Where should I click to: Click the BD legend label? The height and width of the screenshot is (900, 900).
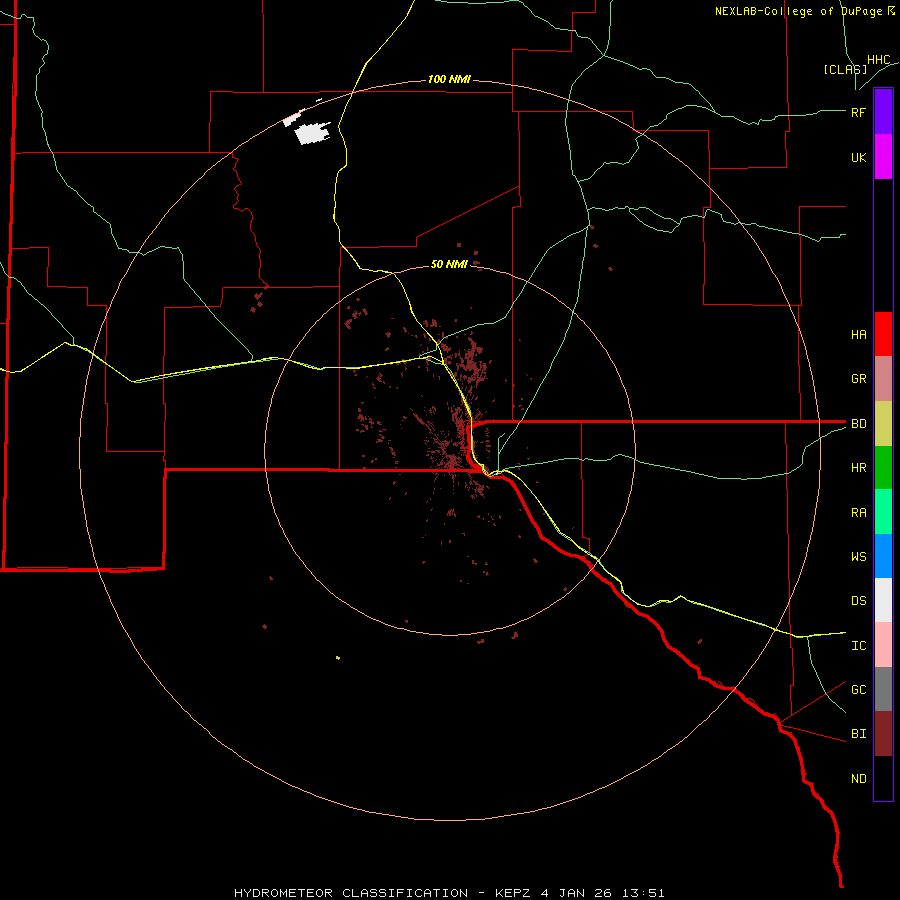[x=858, y=424]
